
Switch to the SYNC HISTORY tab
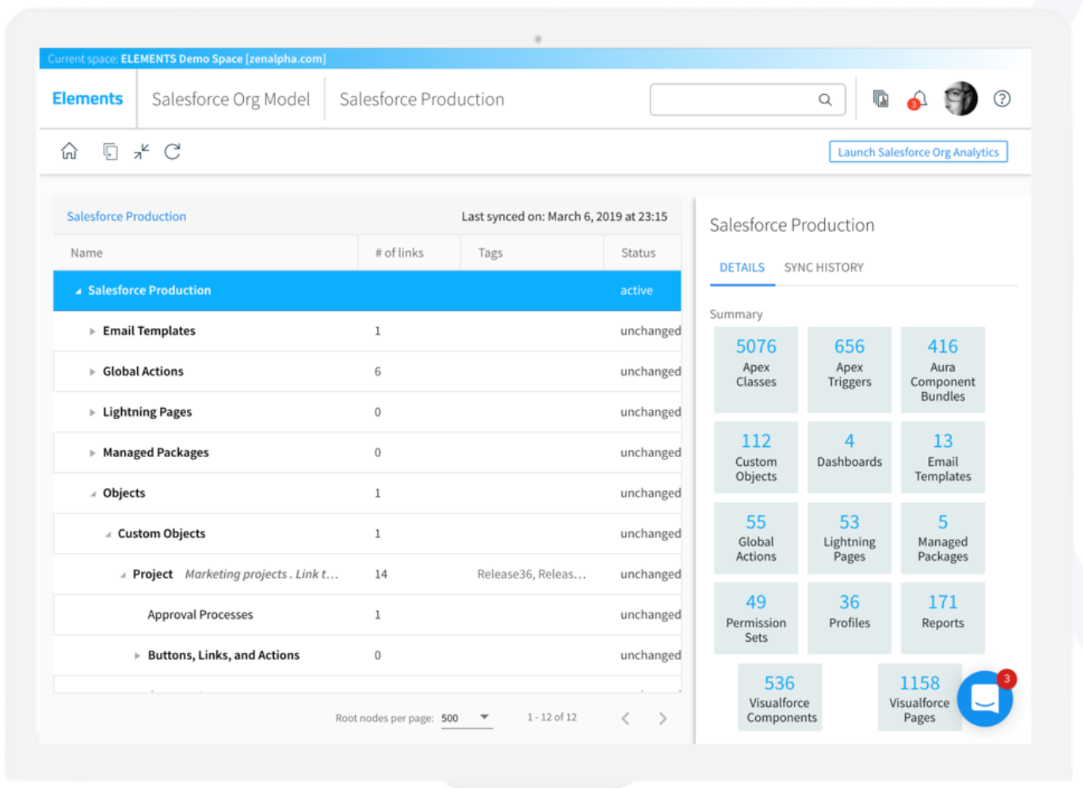[823, 267]
